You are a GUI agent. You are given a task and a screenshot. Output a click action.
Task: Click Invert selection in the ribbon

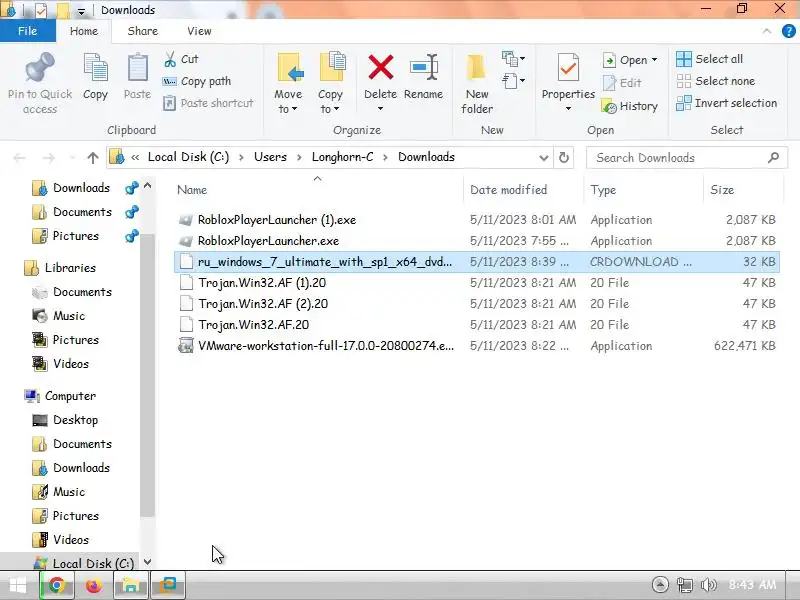pos(727,103)
